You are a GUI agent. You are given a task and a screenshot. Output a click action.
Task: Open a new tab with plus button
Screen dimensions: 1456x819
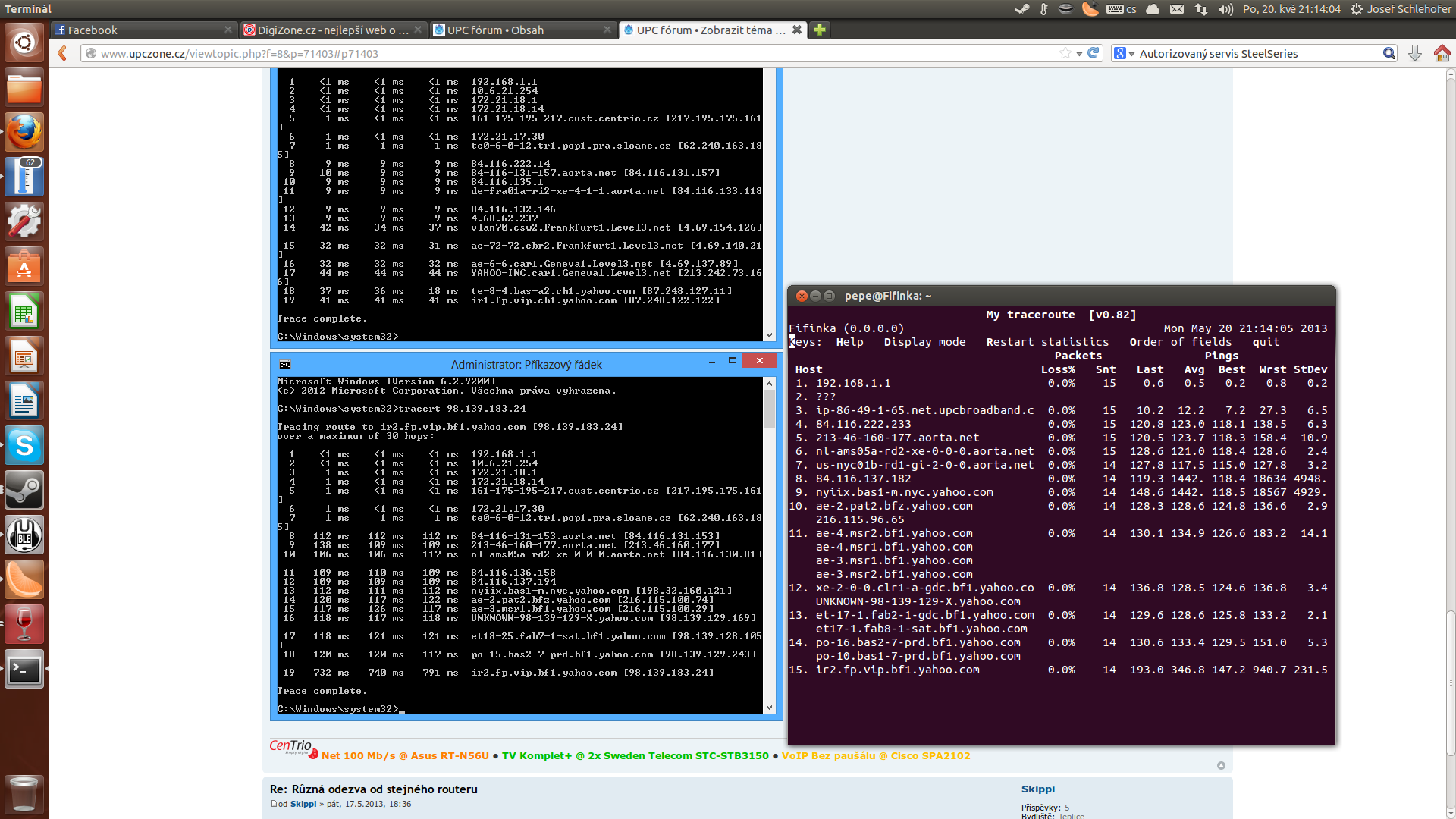coord(820,30)
